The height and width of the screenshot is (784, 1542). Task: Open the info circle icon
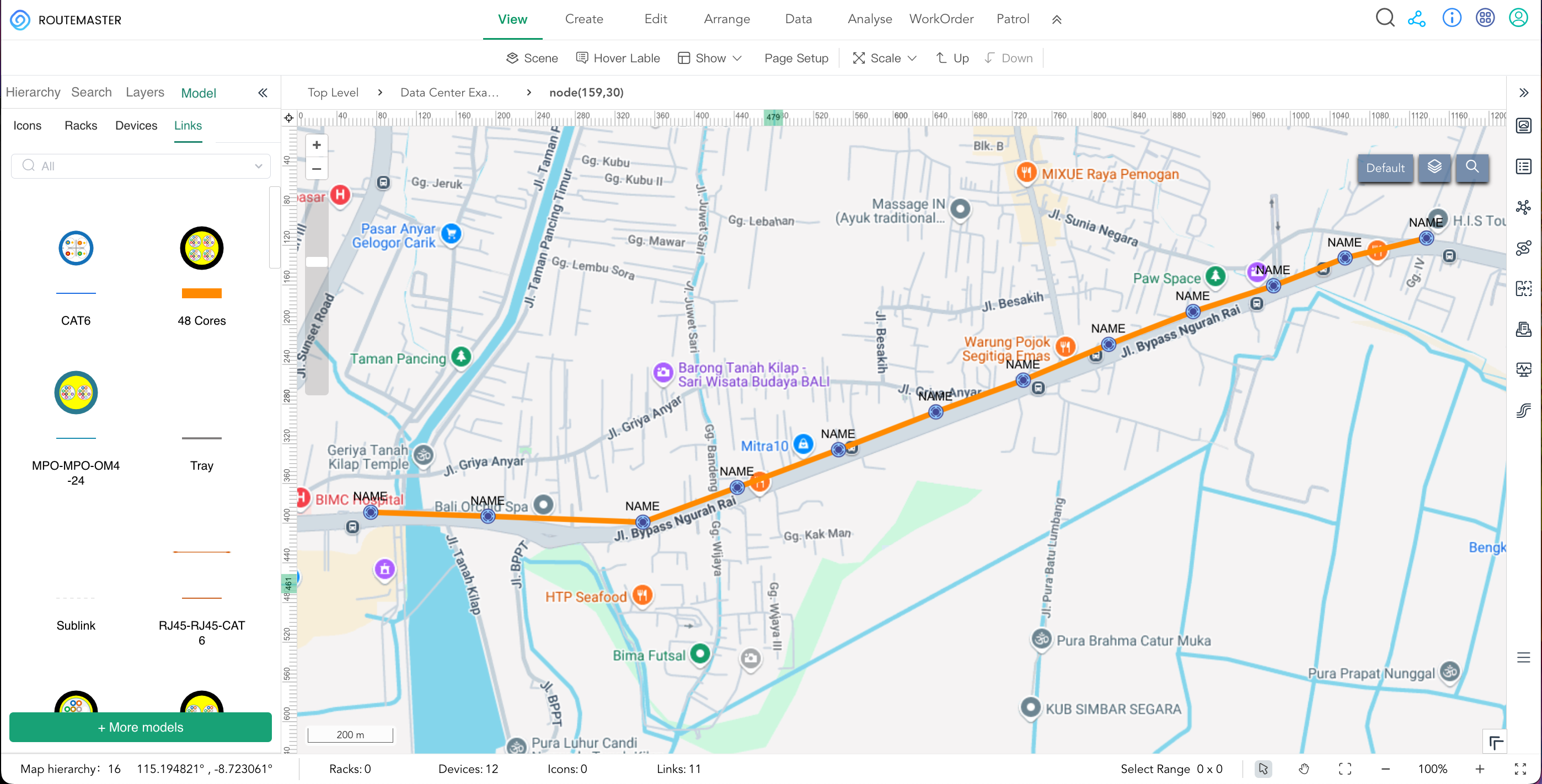pyautogui.click(x=1452, y=18)
